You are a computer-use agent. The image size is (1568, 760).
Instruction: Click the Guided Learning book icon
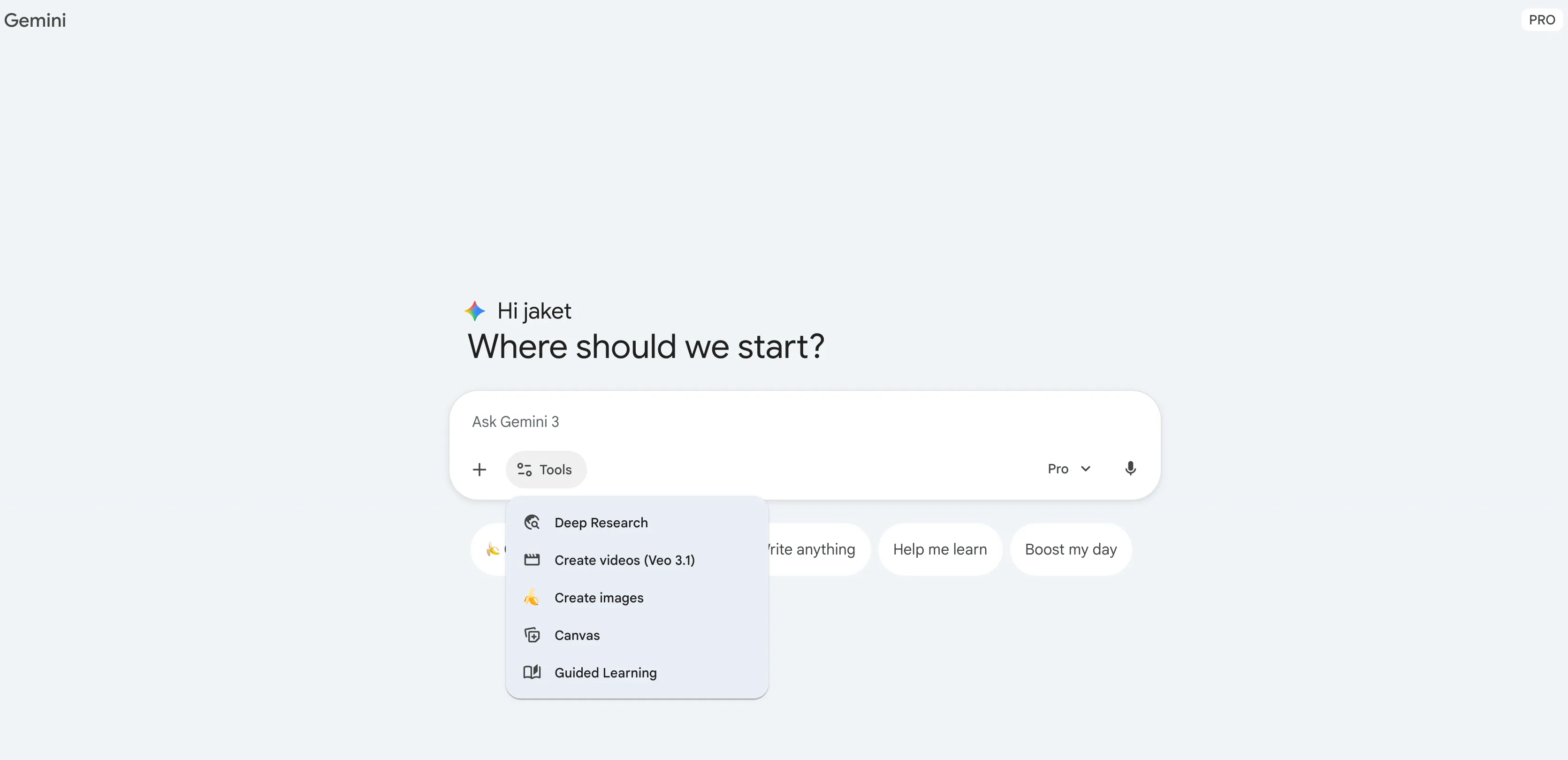tap(532, 672)
